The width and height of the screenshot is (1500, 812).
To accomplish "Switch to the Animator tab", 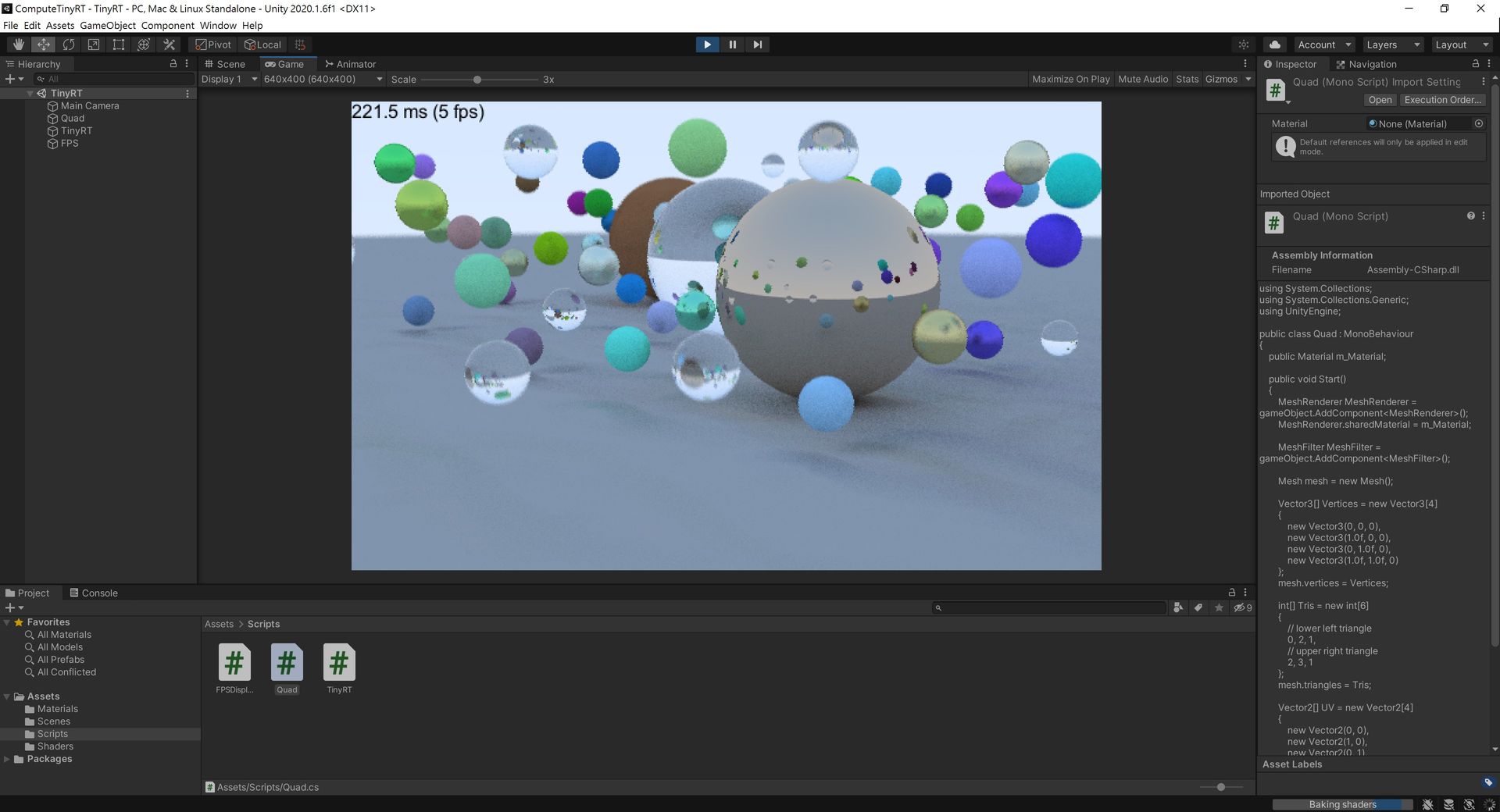I will pos(351,64).
